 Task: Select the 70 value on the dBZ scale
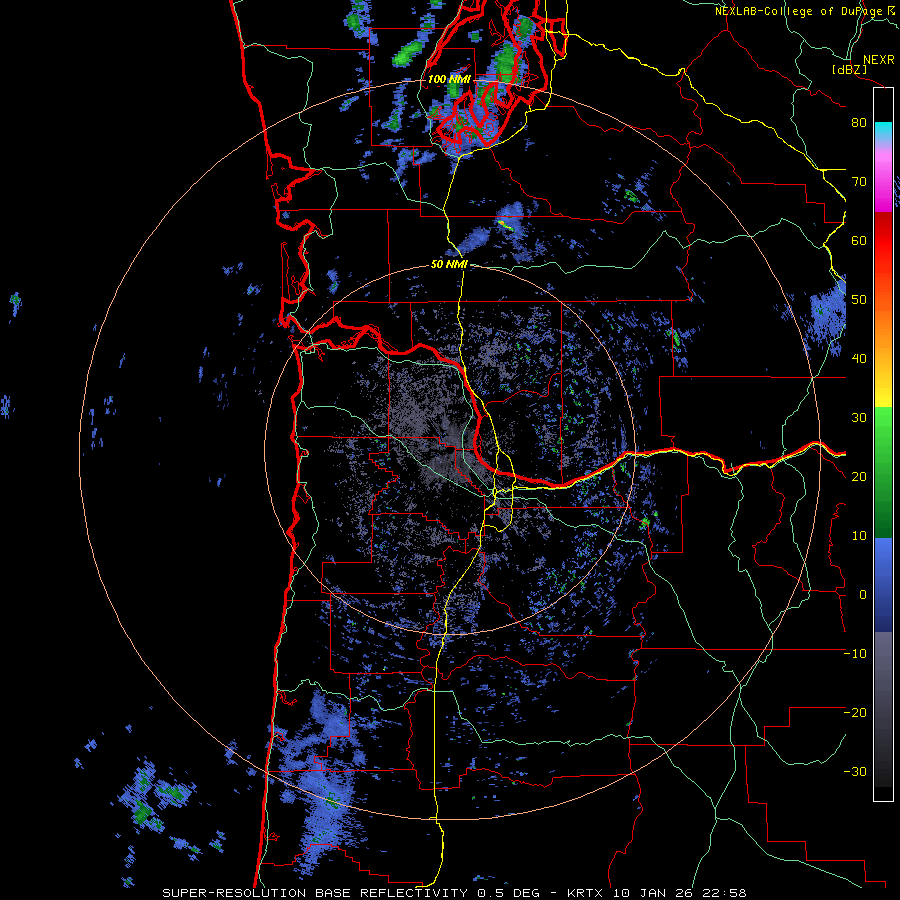click(859, 182)
